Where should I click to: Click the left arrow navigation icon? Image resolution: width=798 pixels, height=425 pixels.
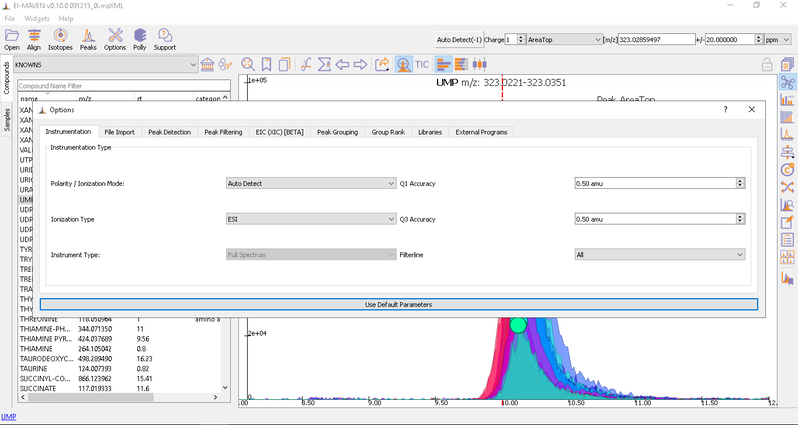click(x=342, y=65)
